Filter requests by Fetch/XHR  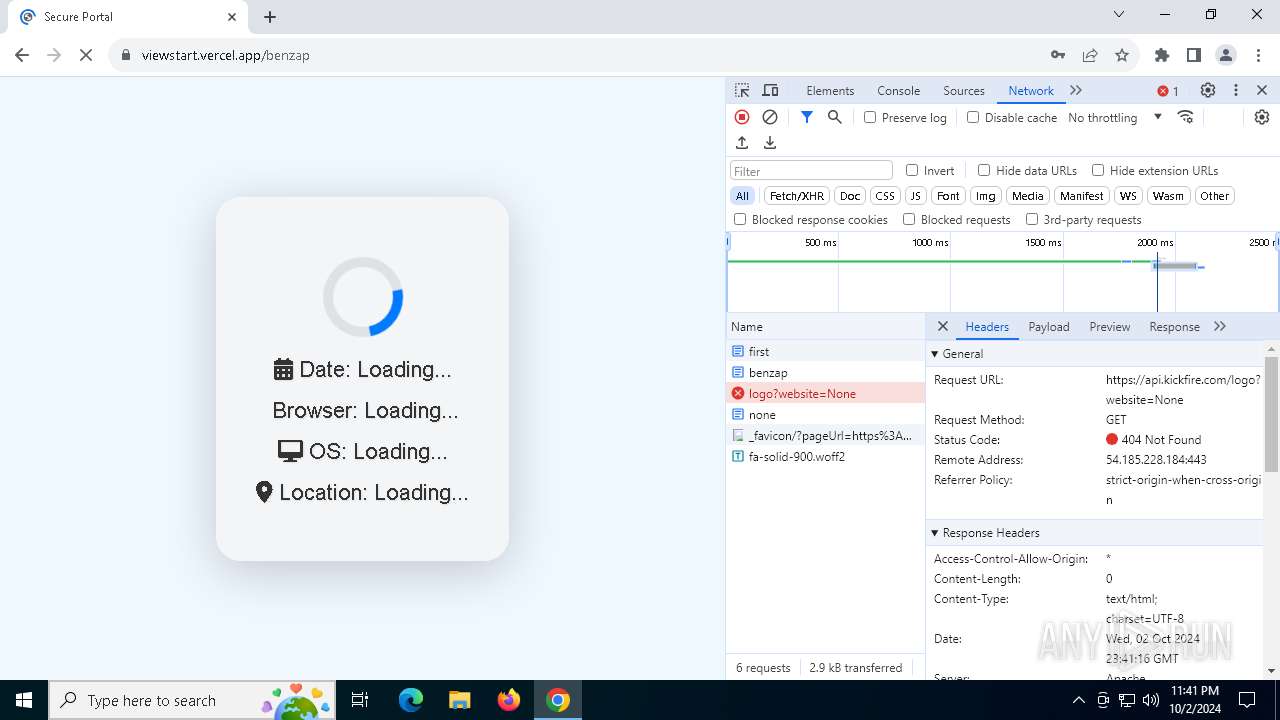[x=797, y=196]
